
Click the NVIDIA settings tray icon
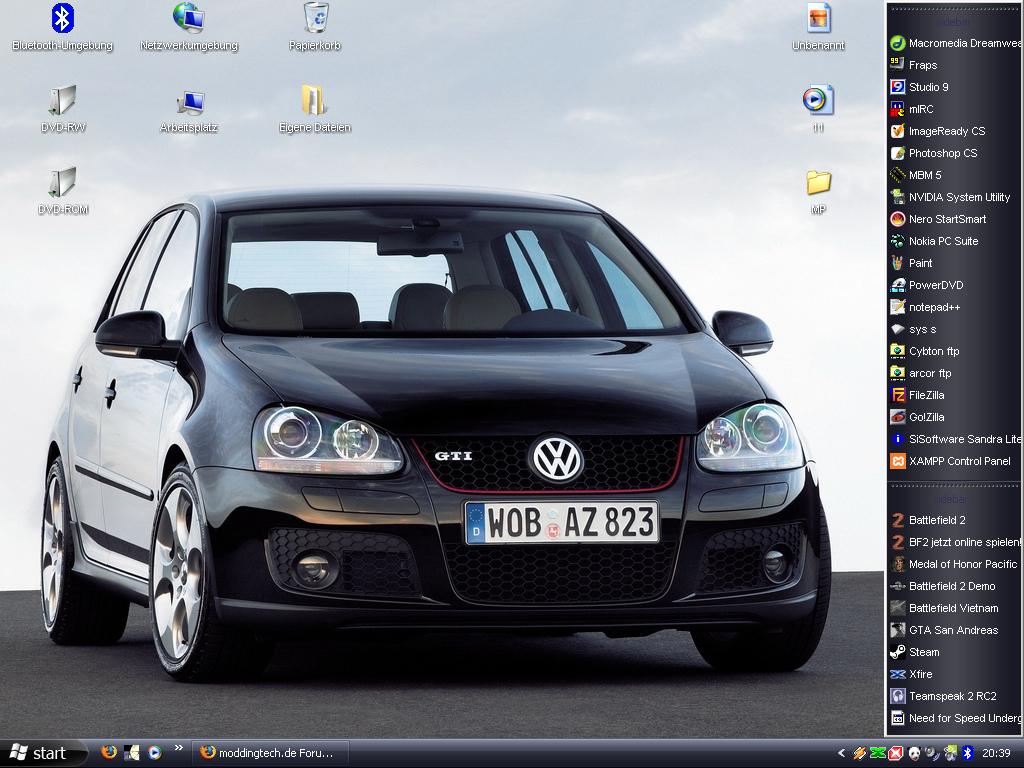[950, 753]
